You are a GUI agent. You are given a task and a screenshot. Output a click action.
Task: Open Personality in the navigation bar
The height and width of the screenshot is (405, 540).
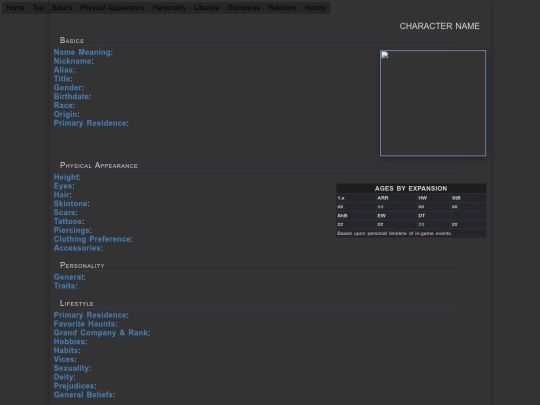tap(169, 8)
